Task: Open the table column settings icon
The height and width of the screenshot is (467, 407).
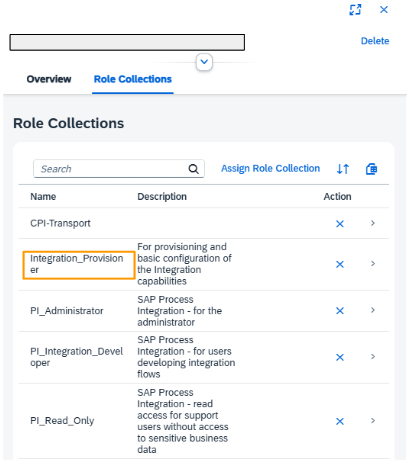Action: (x=371, y=169)
